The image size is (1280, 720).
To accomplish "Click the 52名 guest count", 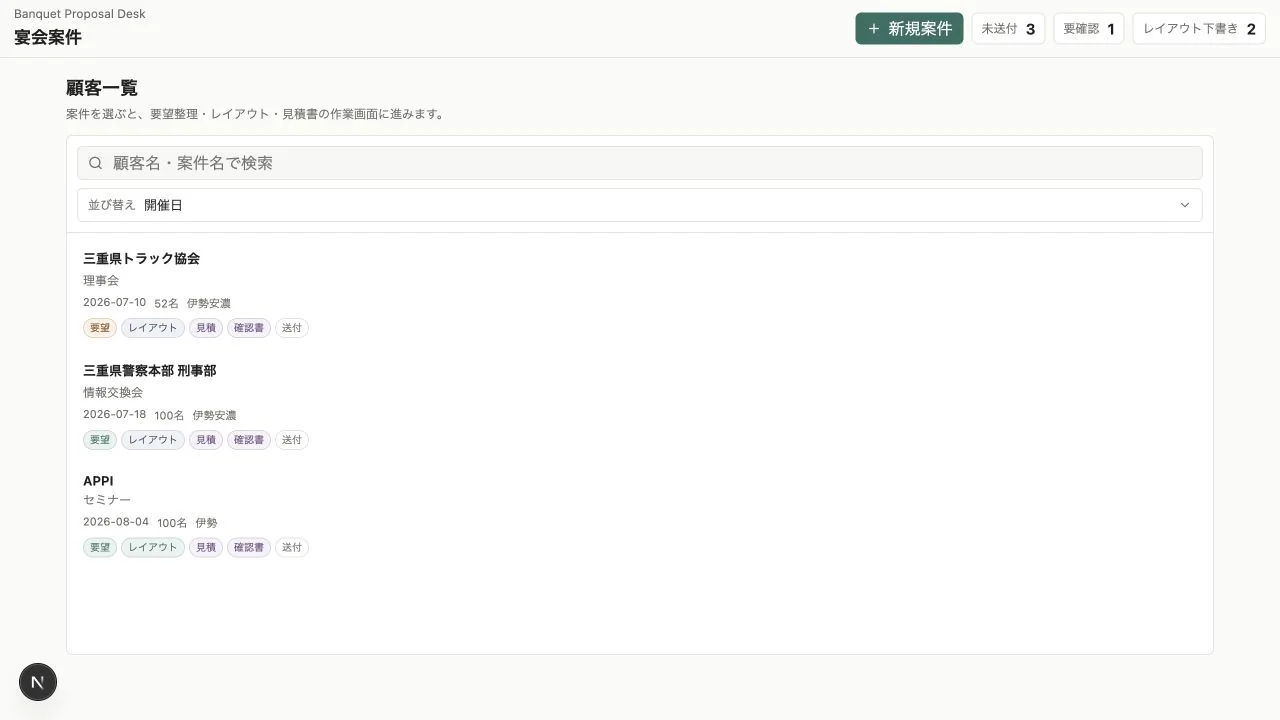I will coord(166,303).
